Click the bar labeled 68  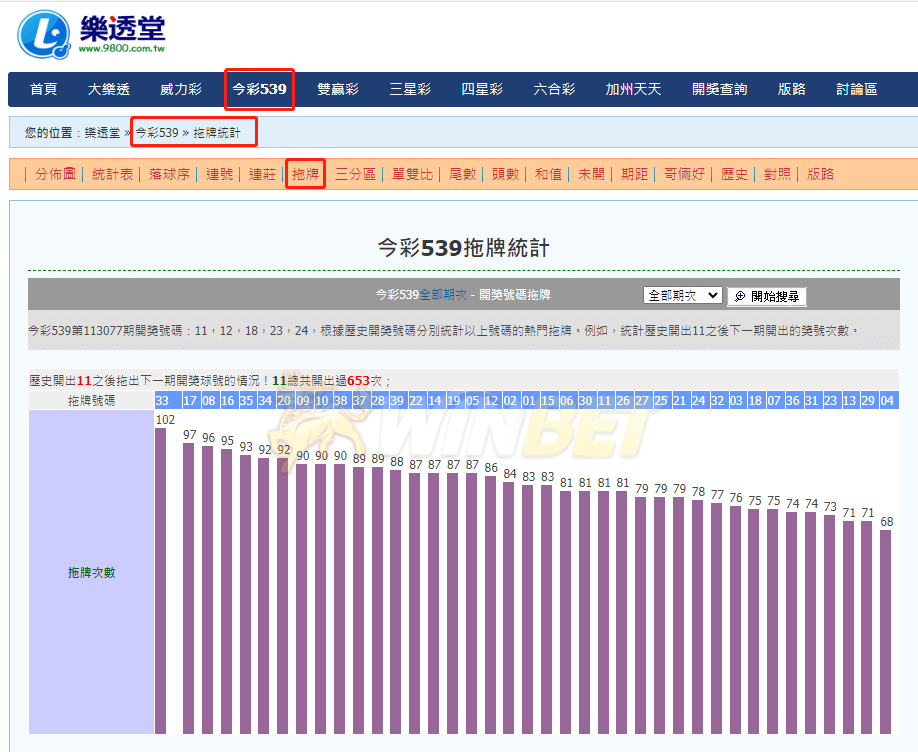click(x=886, y=631)
